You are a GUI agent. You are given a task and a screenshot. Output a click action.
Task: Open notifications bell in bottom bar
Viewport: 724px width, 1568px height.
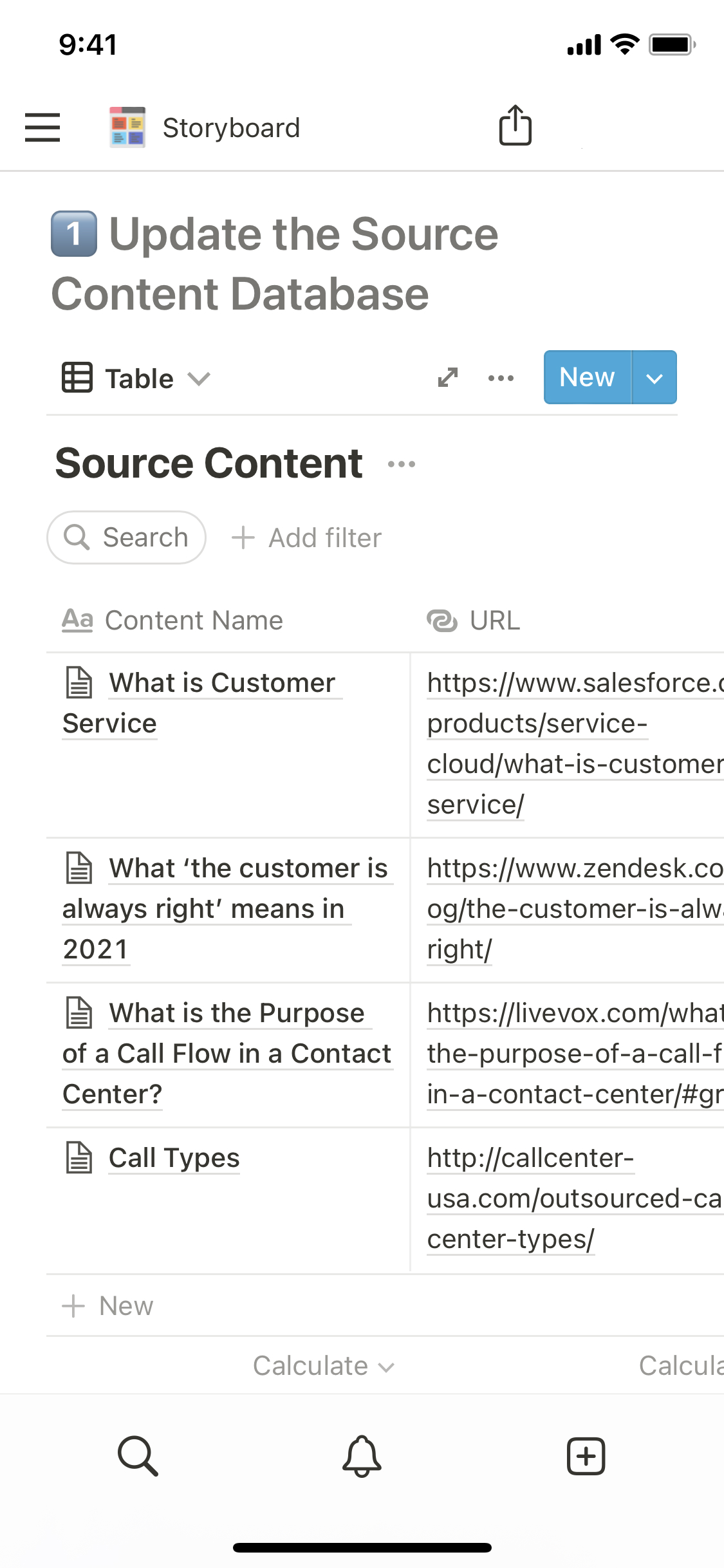coord(362,1456)
